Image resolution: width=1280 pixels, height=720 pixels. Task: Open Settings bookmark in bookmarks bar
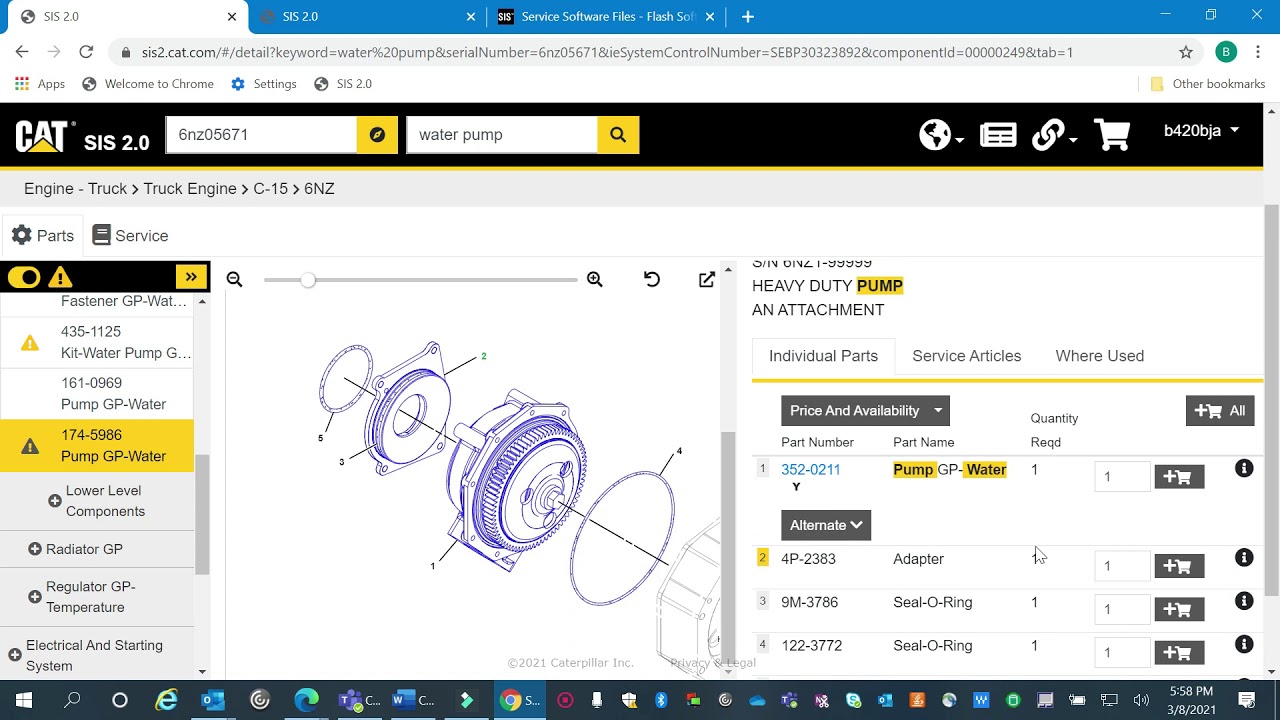[264, 84]
